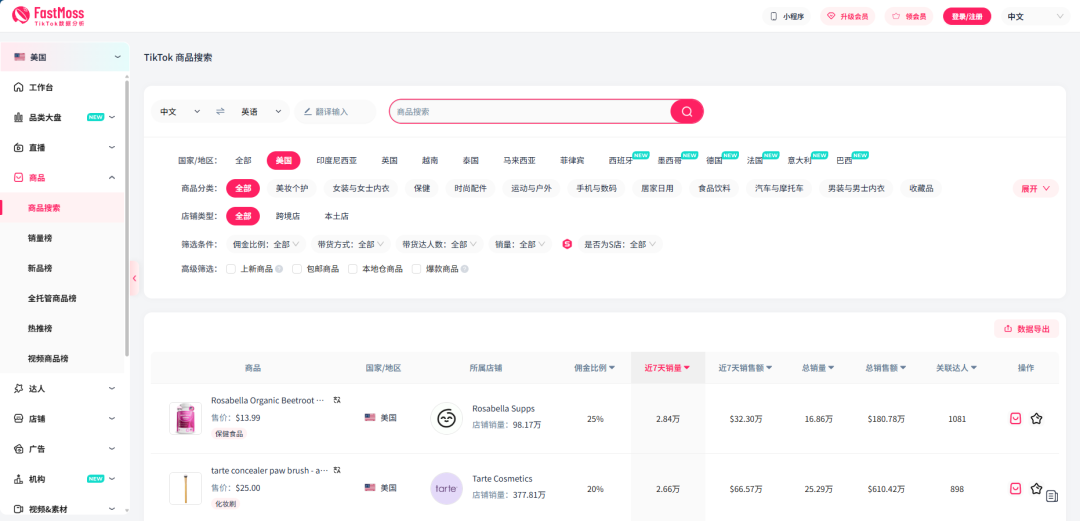Open 销量榜 in the sidebar menu

point(40,238)
